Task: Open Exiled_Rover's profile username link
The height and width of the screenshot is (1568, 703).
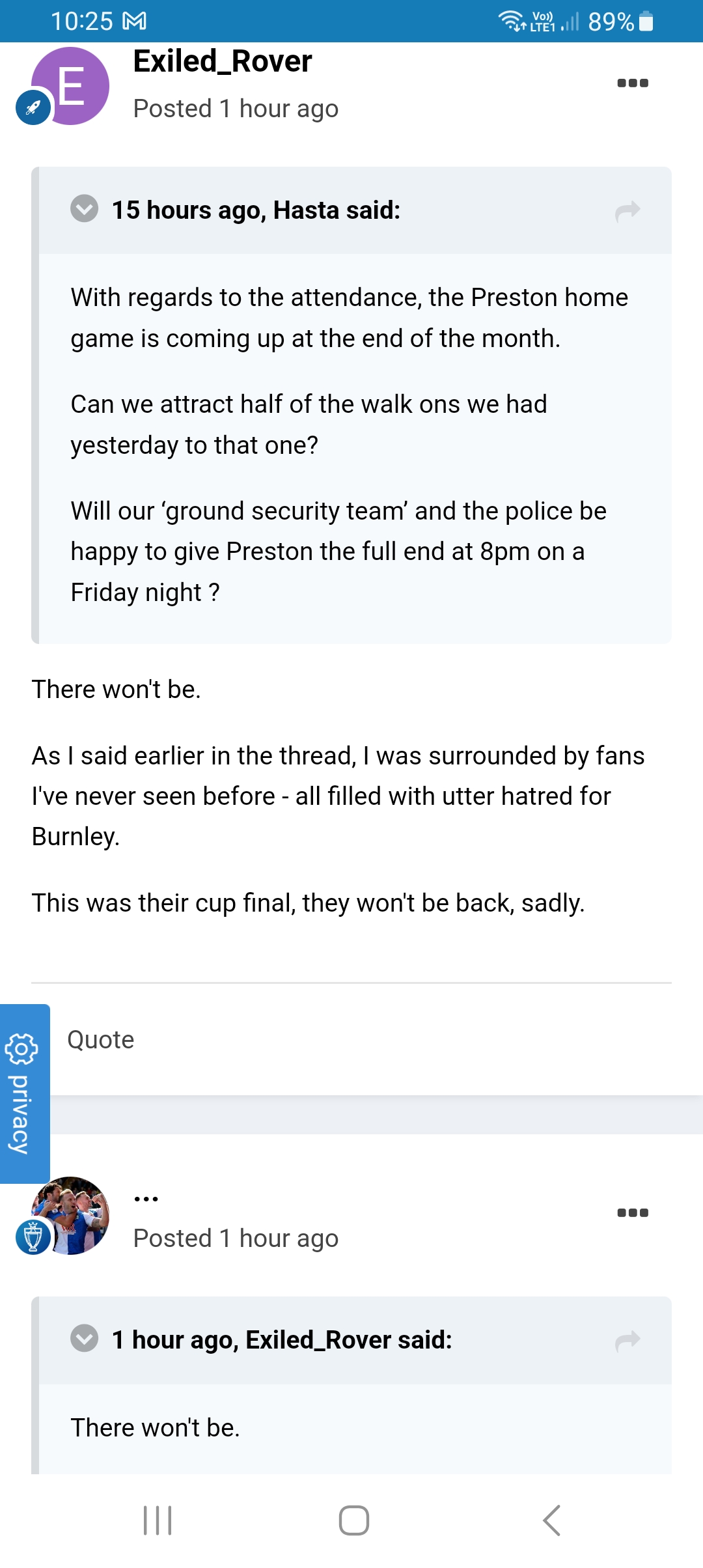Action: [x=223, y=61]
